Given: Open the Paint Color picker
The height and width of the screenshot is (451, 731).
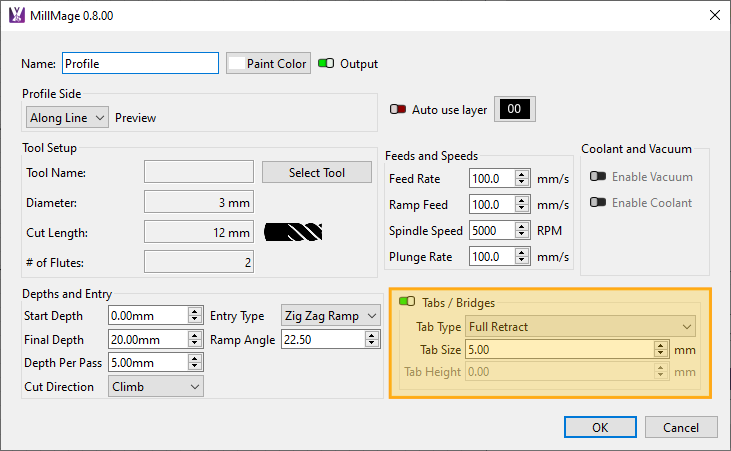Looking at the screenshot, I should pyautogui.click(x=268, y=63).
